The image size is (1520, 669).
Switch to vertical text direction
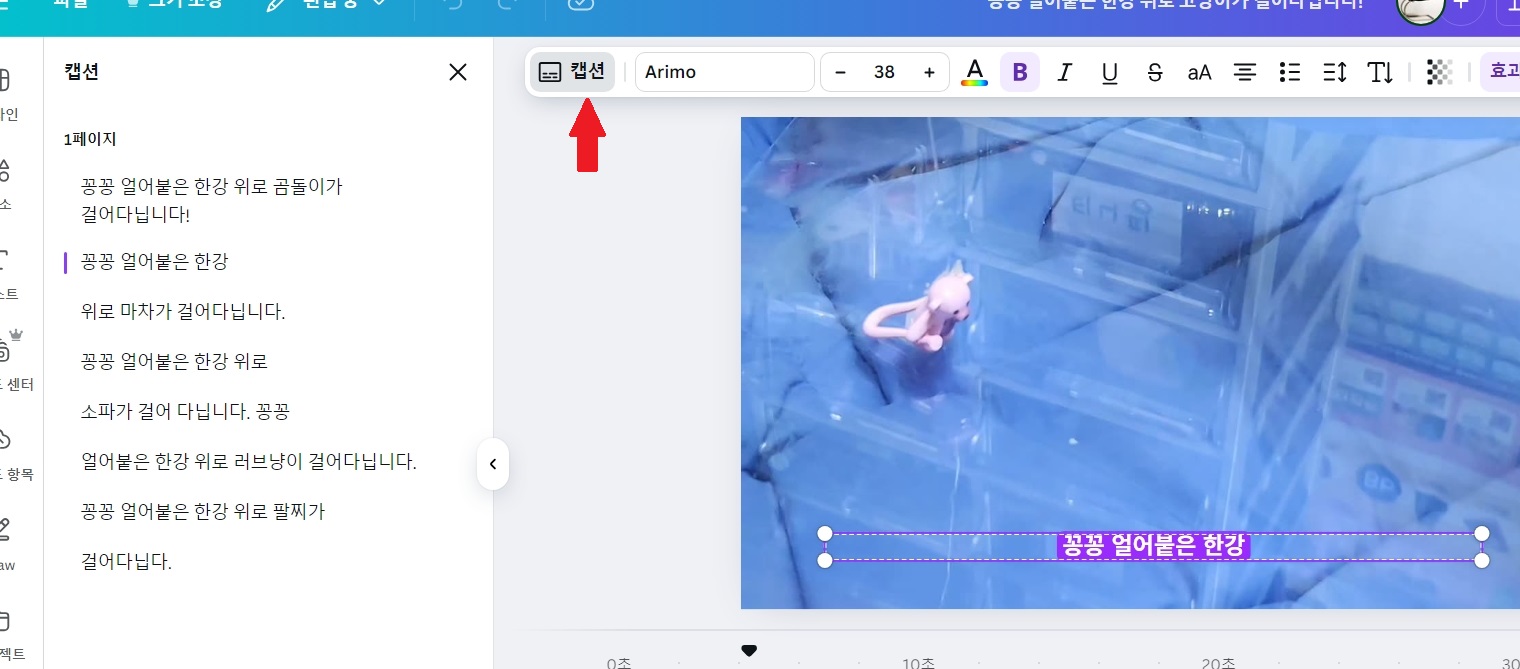point(1380,72)
